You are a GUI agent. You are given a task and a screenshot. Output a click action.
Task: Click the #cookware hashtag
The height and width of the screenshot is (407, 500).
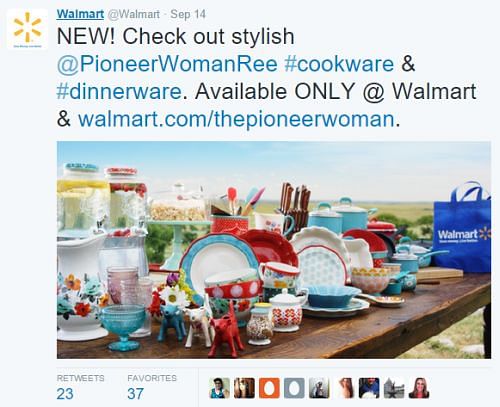[339, 64]
